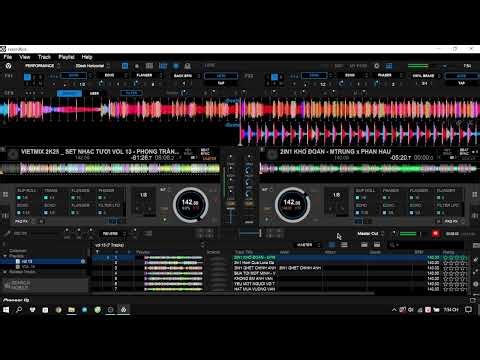Open the PERFORMANCE mode dropdown
Image resolution: width=480 pixels, height=360 pixels.
click(x=42, y=66)
